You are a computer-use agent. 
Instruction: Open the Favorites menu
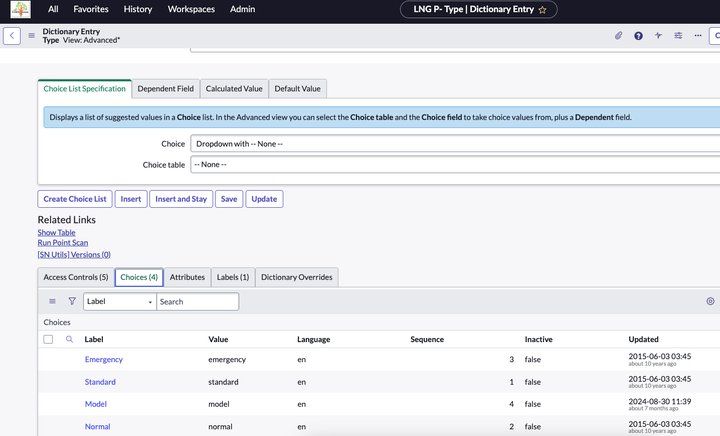91,9
